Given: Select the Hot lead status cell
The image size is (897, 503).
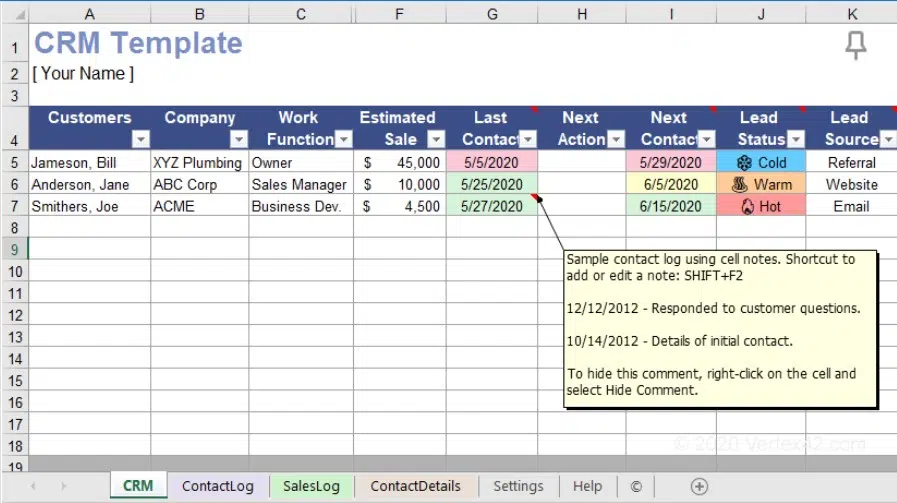Looking at the screenshot, I should (761, 206).
